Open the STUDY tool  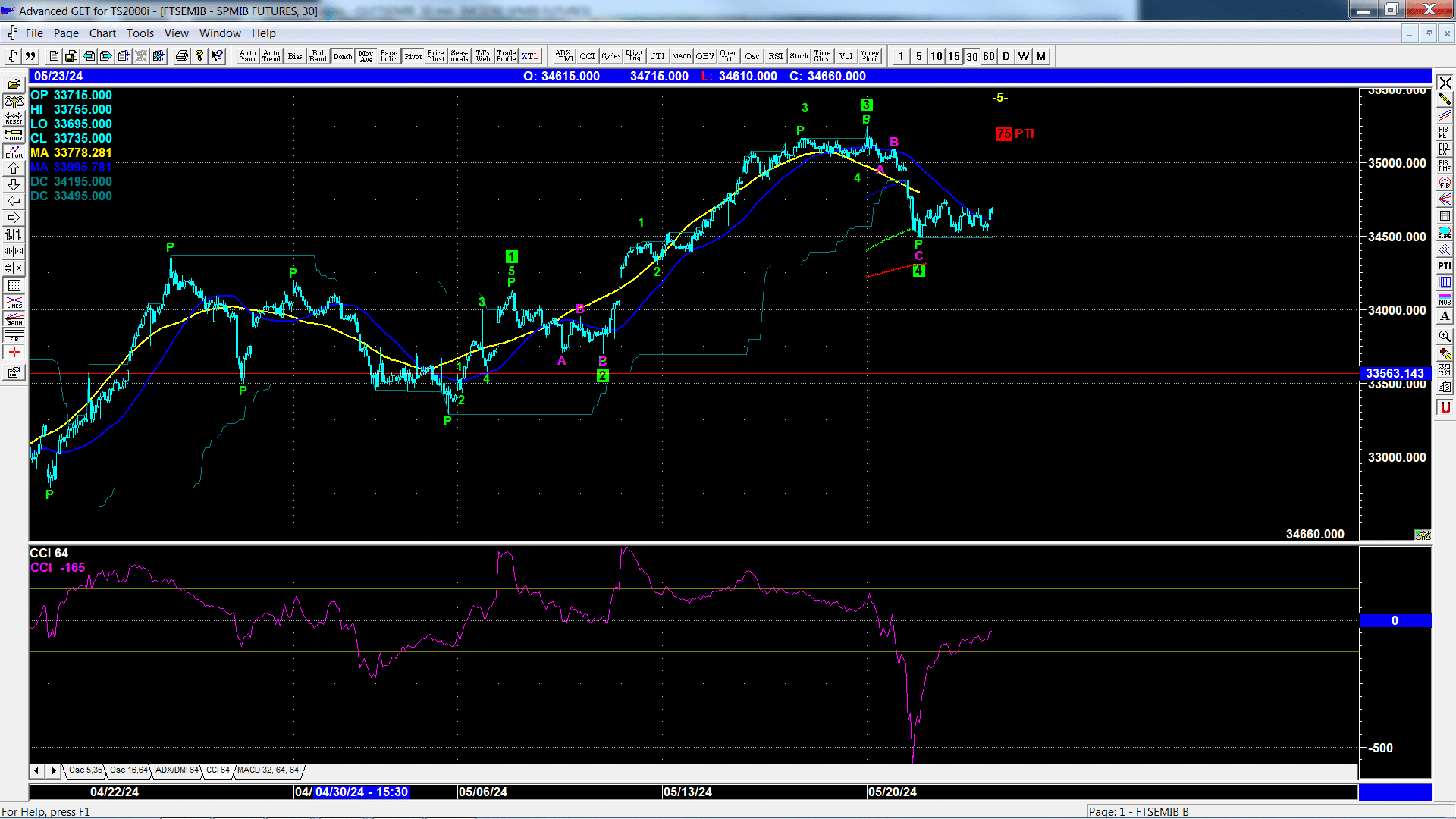(x=14, y=134)
